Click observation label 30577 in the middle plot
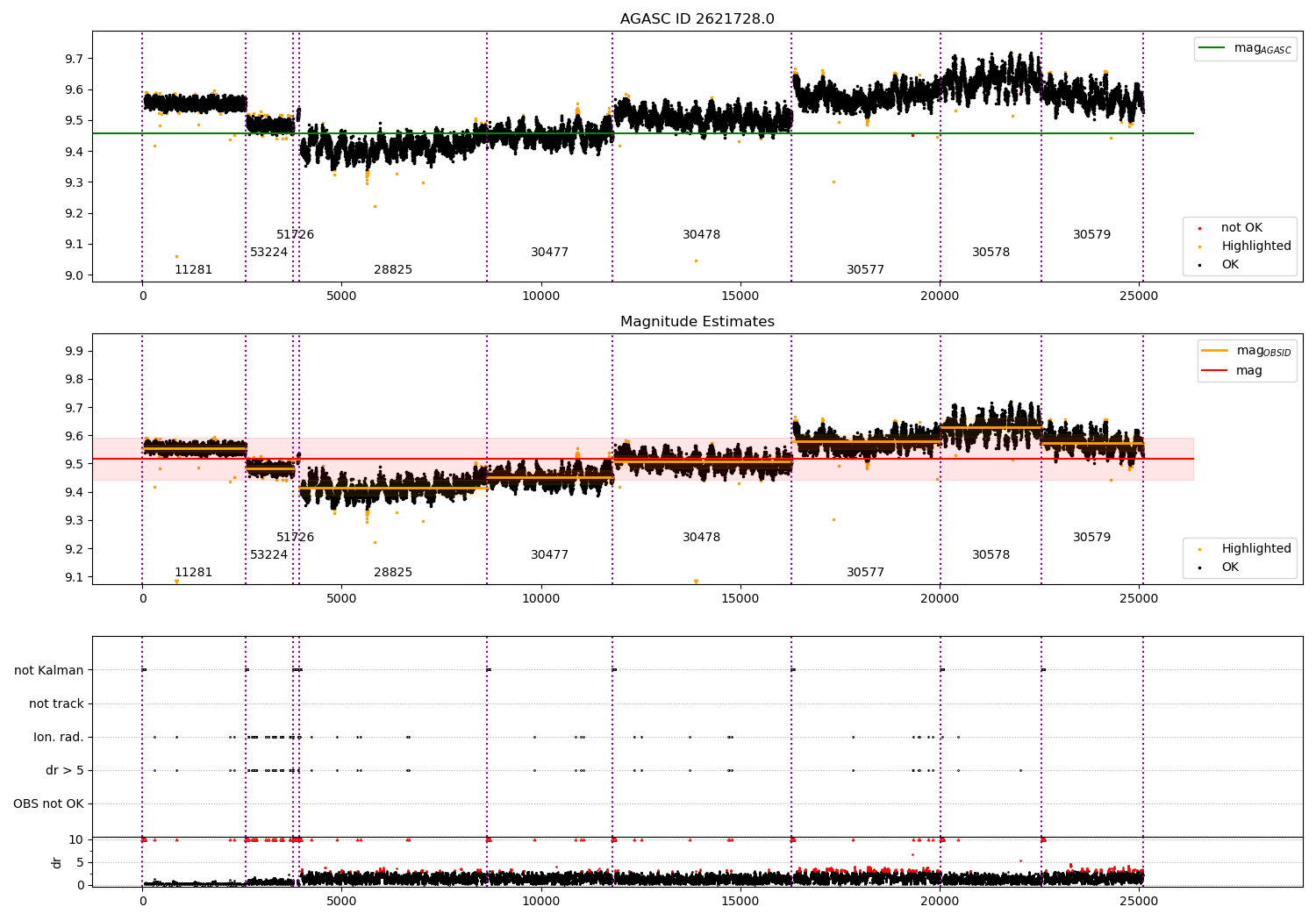This screenshot has width=1316, height=921. 865,573
